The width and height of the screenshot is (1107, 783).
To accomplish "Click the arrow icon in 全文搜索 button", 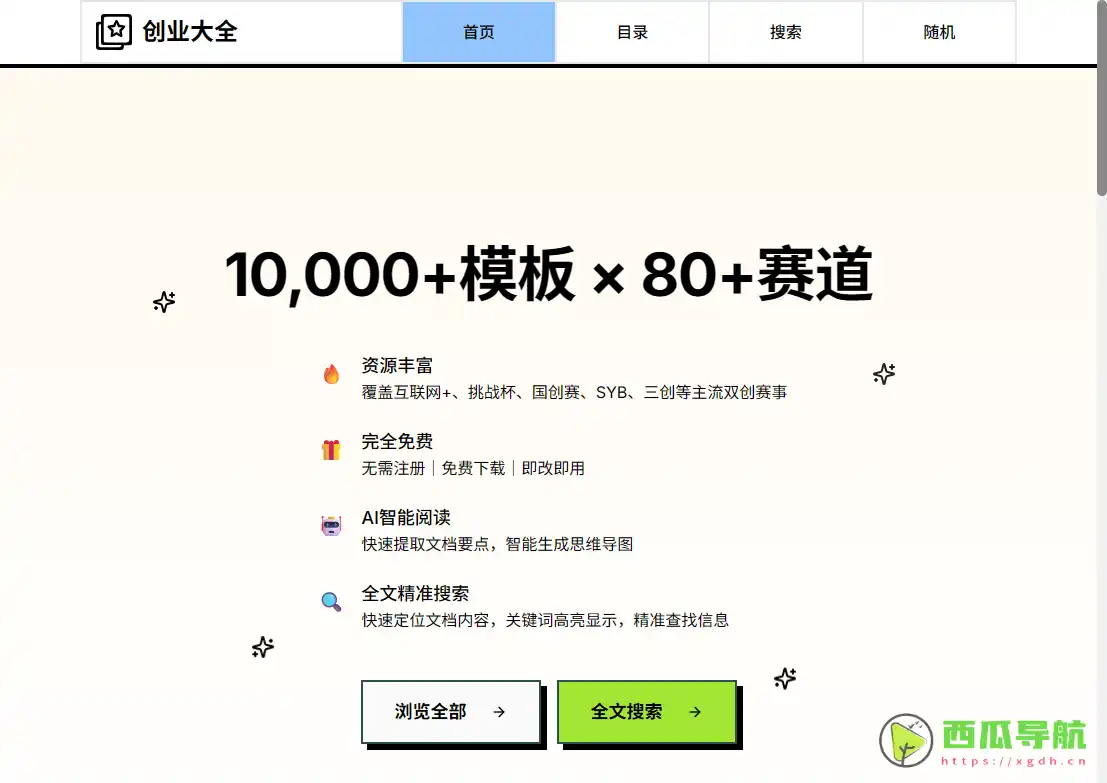I will tap(695, 712).
